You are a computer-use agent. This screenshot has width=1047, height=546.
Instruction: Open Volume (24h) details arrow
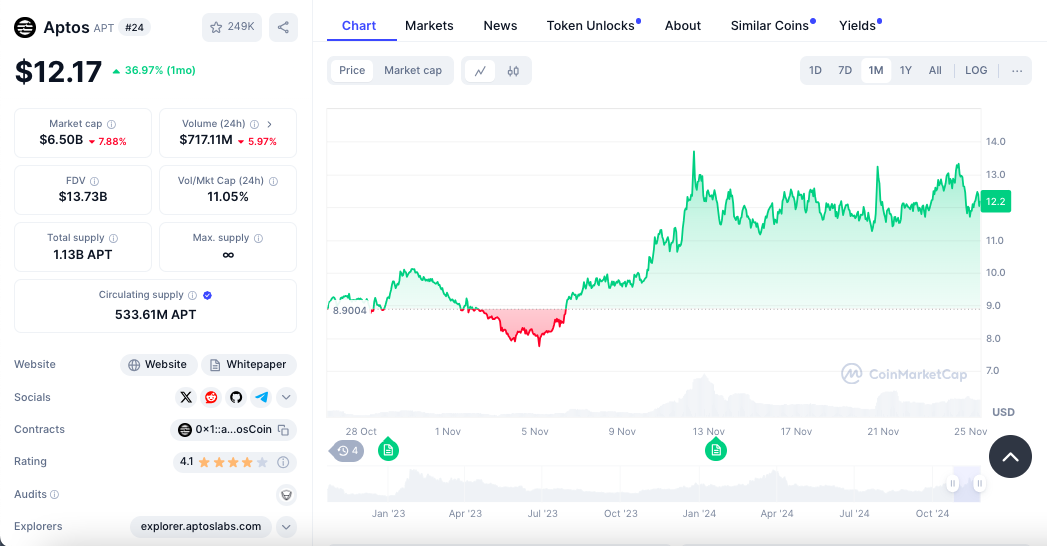(x=270, y=124)
